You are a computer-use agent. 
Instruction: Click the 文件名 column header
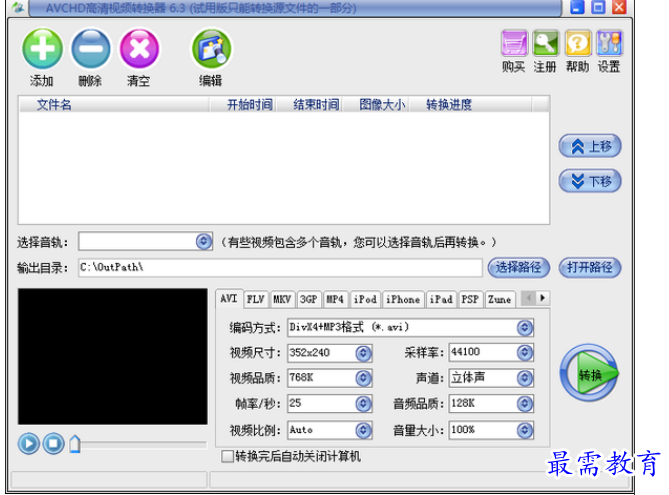114,105
